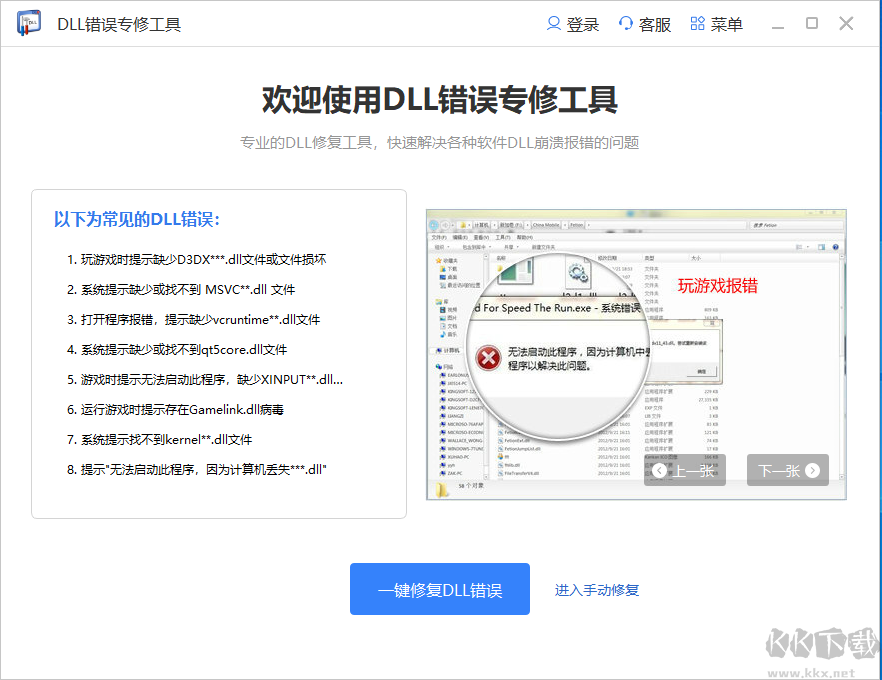The width and height of the screenshot is (882, 680).
Task: Click the DLL tool logo in title bar
Action: tap(29, 24)
